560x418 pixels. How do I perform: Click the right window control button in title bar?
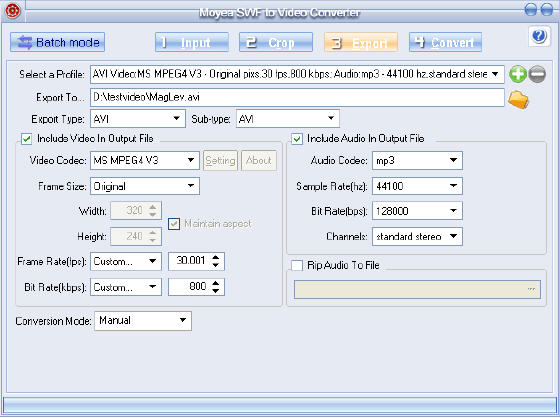(x=547, y=9)
